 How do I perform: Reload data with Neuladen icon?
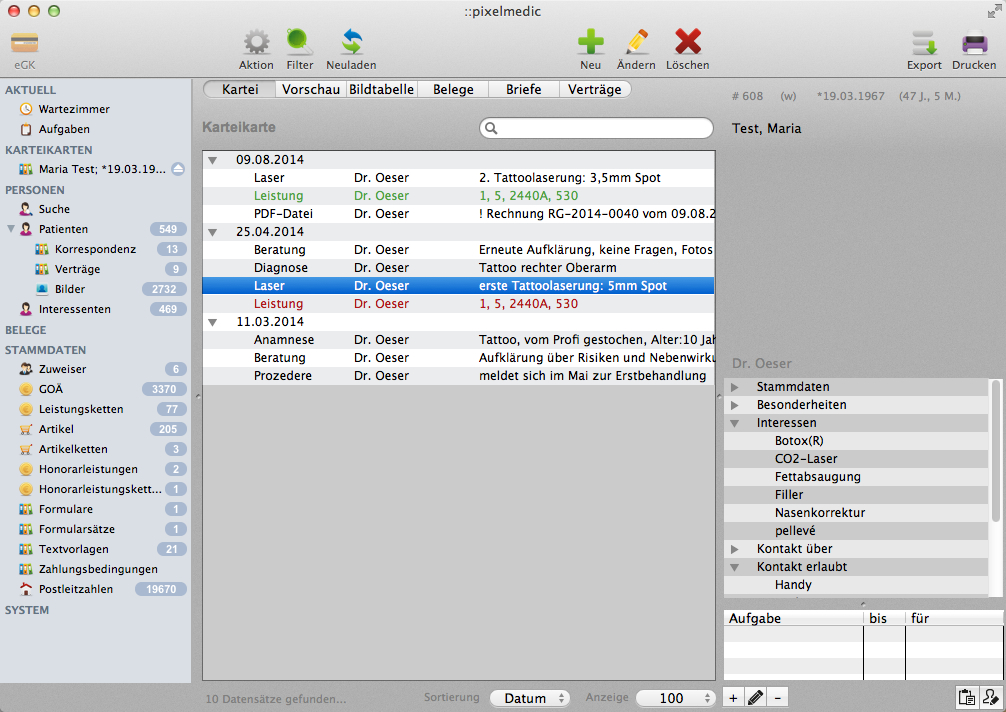tap(351, 42)
